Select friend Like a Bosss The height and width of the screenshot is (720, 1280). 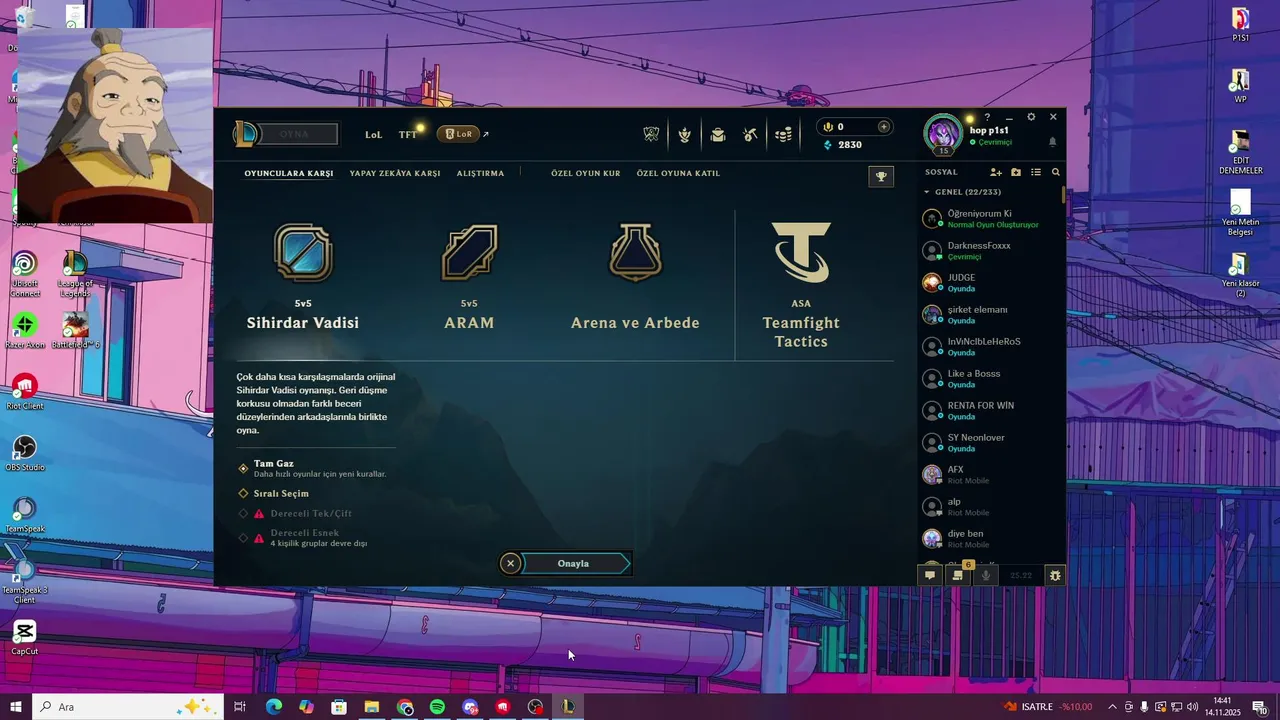pyautogui.click(x=990, y=379)
